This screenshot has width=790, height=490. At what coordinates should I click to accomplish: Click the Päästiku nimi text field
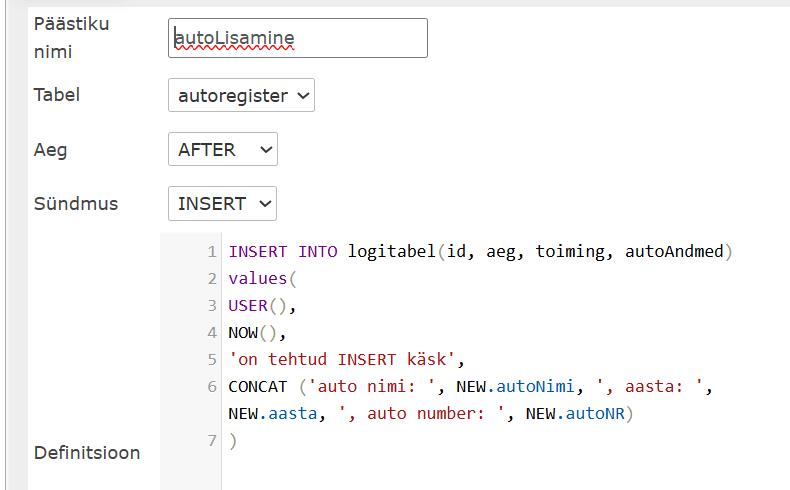click(x=298, y=38)
